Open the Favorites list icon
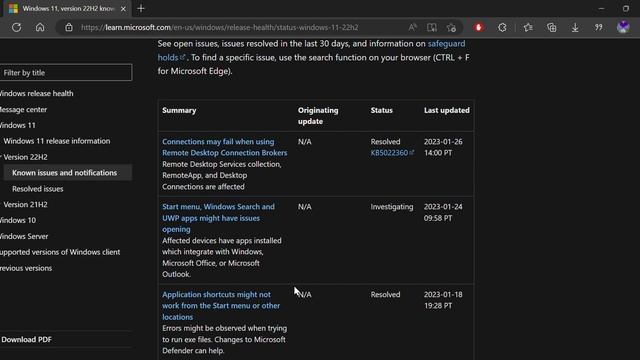 [528, 27]
